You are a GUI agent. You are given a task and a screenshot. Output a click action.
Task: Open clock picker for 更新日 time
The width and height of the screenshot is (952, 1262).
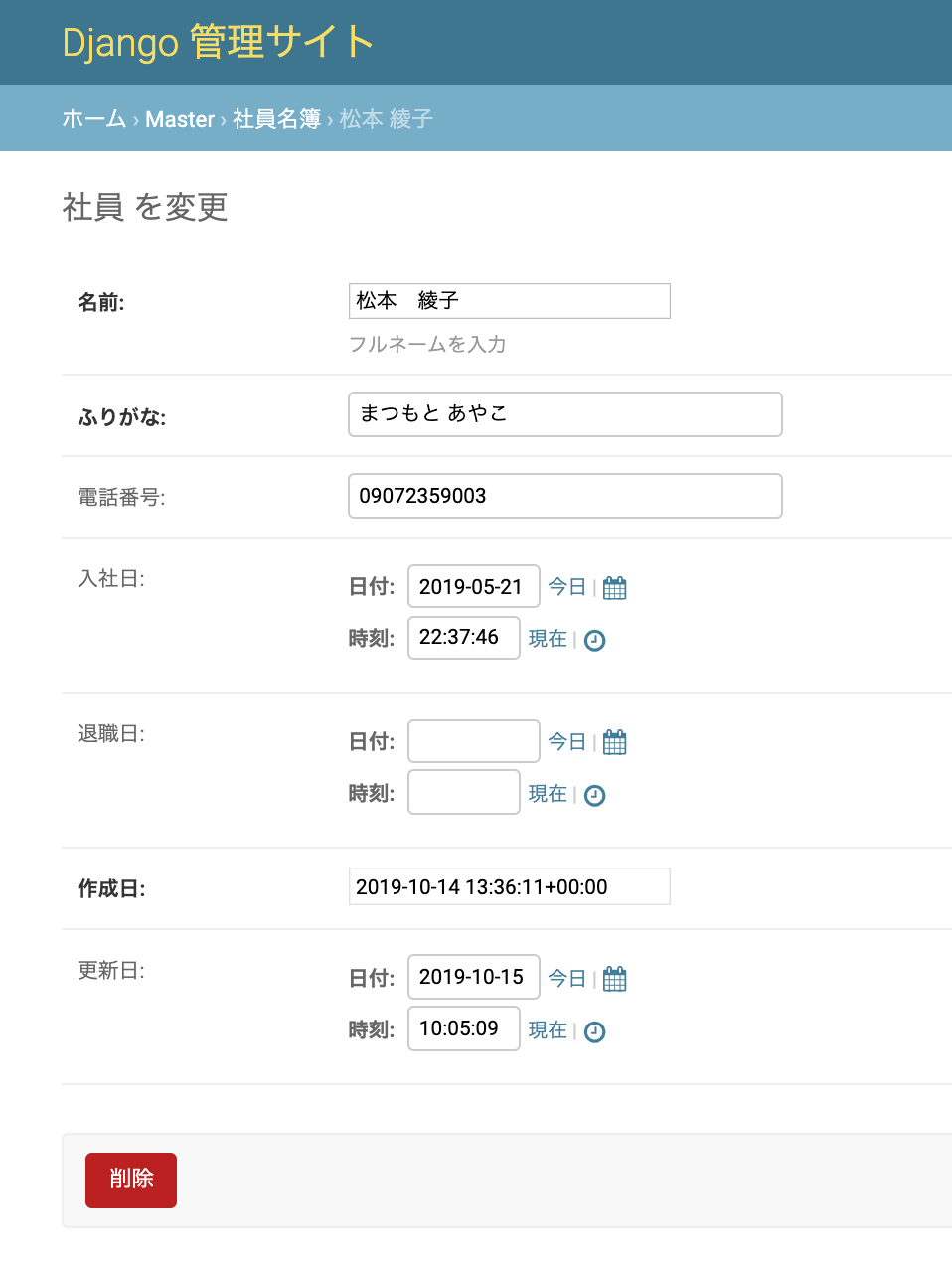(x=594, y=1031)
